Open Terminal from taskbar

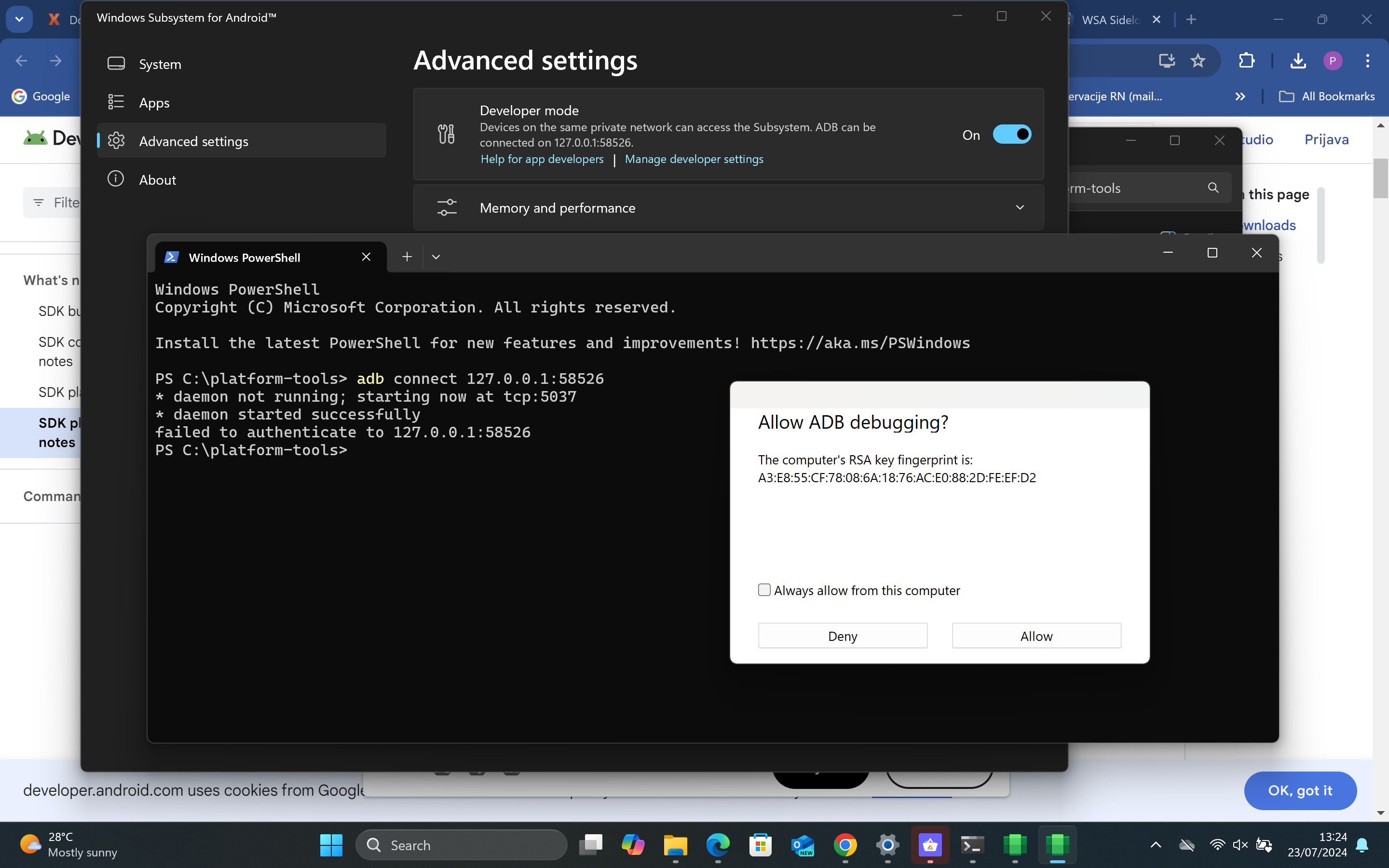(x=972, y=844)
